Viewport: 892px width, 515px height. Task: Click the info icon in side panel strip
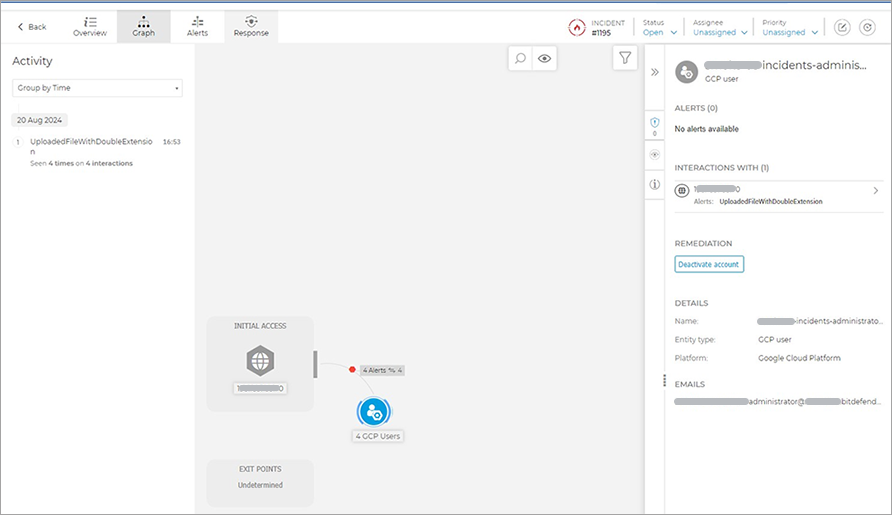655,184
